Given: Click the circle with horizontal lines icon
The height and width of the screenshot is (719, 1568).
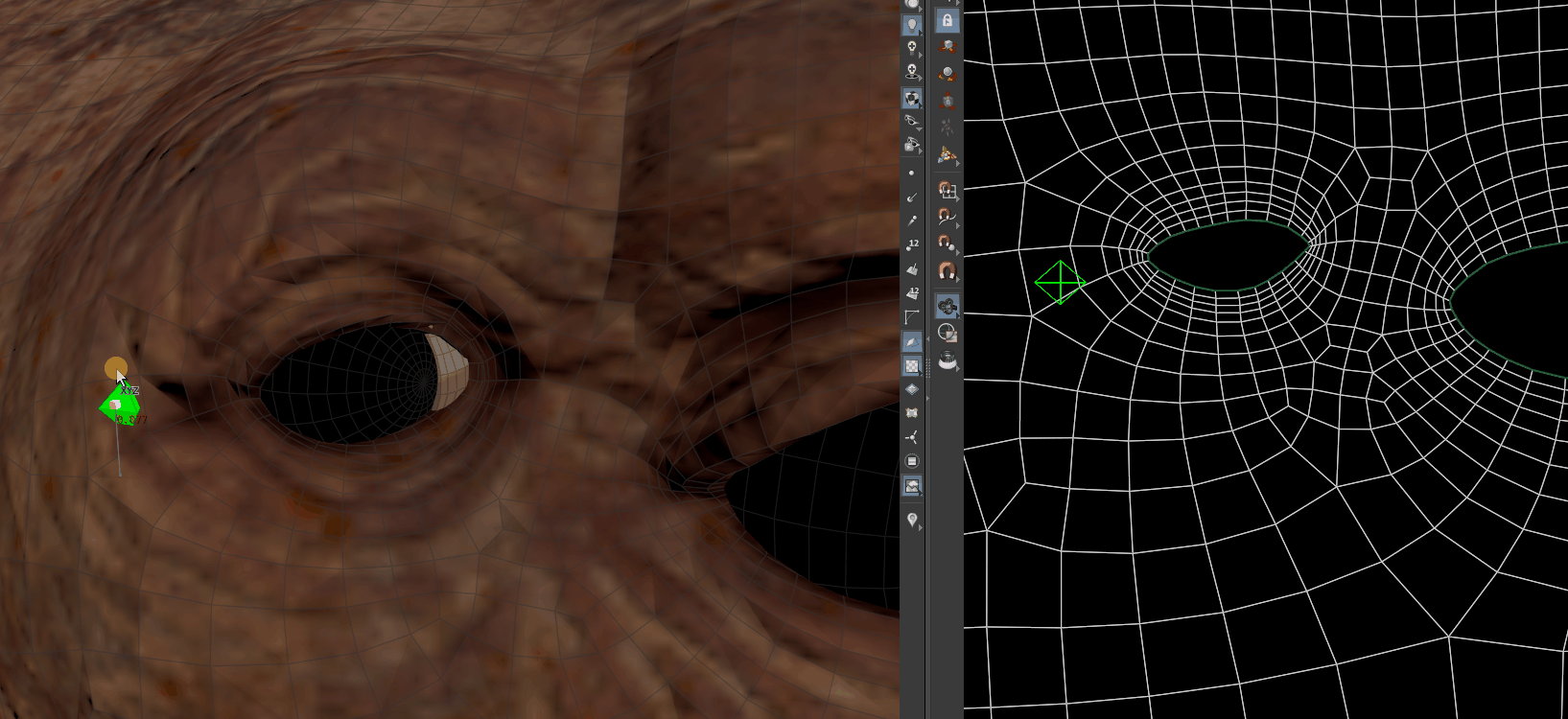Looking at the screenshot, I should pyautogui.click(x=912, y=461).
